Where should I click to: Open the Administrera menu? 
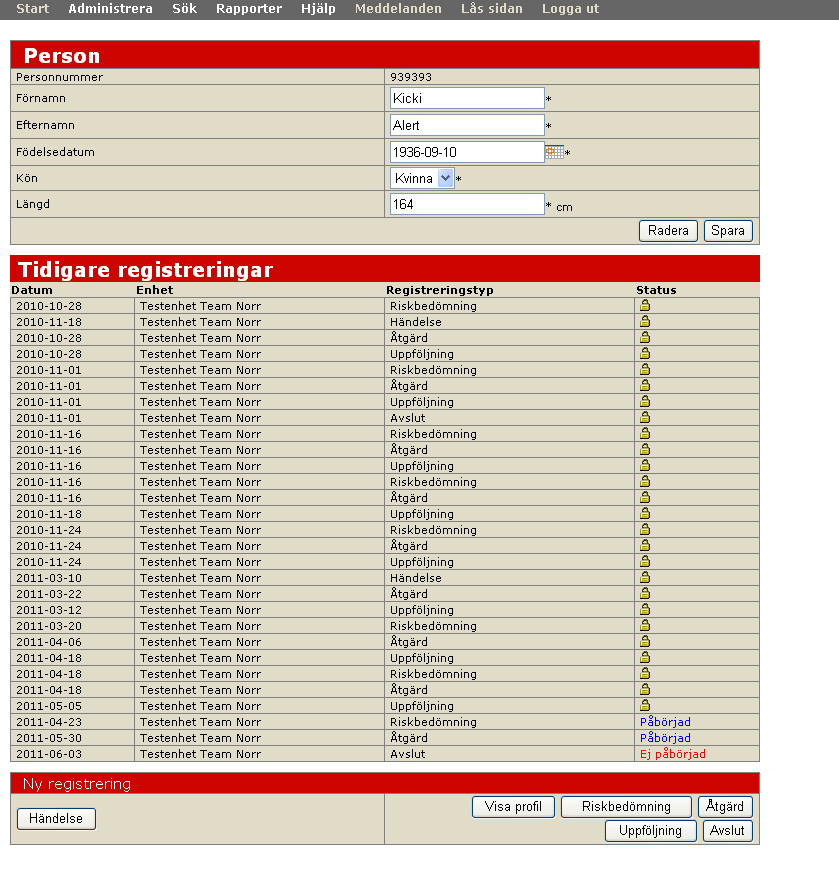110,9
